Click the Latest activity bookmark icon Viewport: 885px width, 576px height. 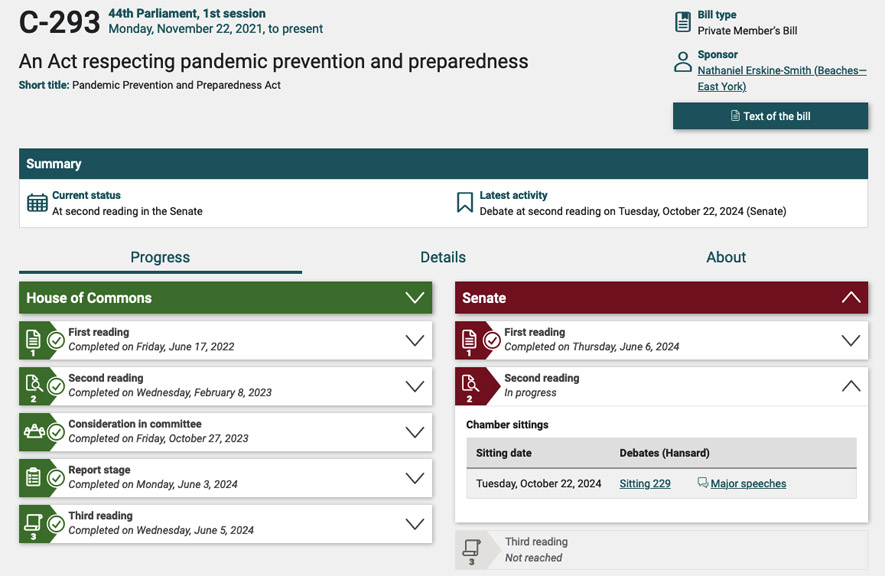coord(464,203)
